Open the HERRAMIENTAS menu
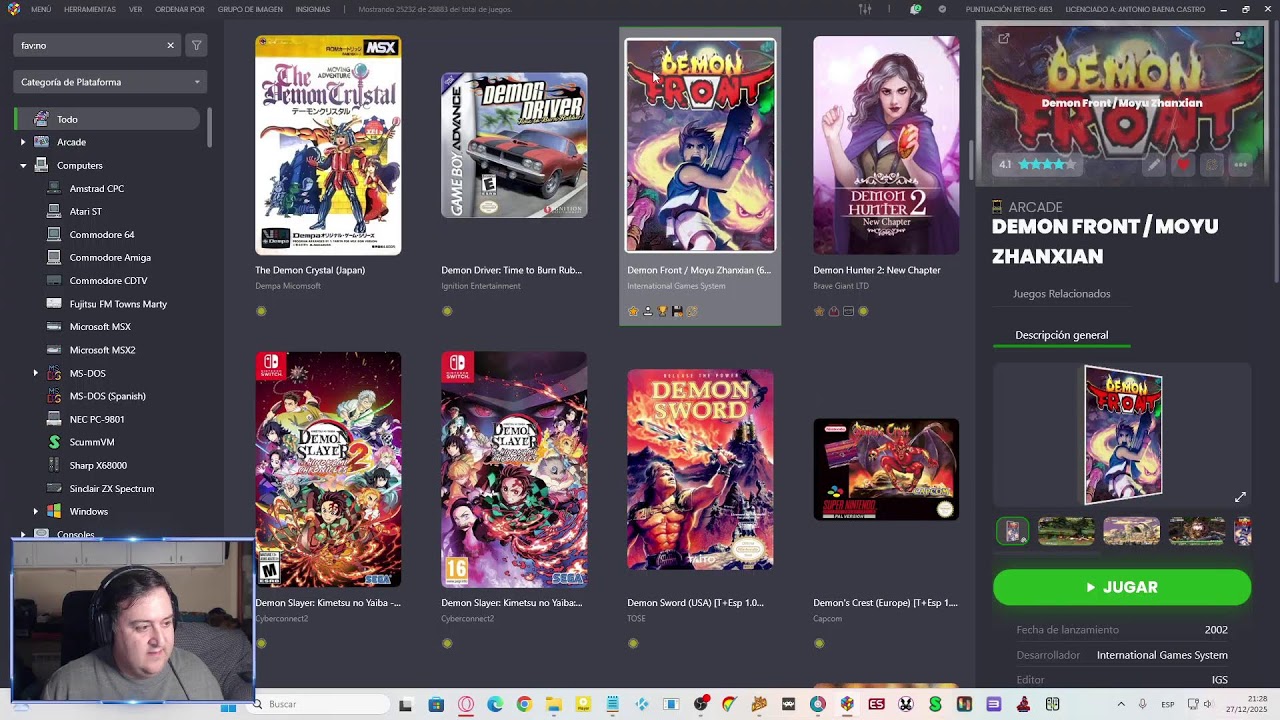The height and width of the screenshot is (720, 1280). (x=90, y=9)
